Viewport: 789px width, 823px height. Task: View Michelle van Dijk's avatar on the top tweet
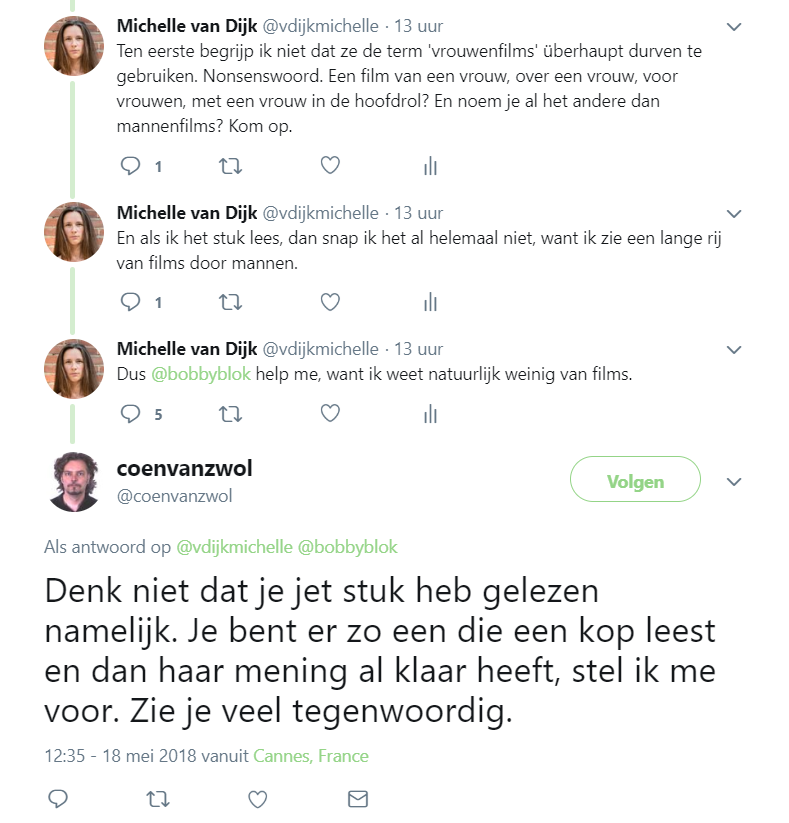[75, 46]
